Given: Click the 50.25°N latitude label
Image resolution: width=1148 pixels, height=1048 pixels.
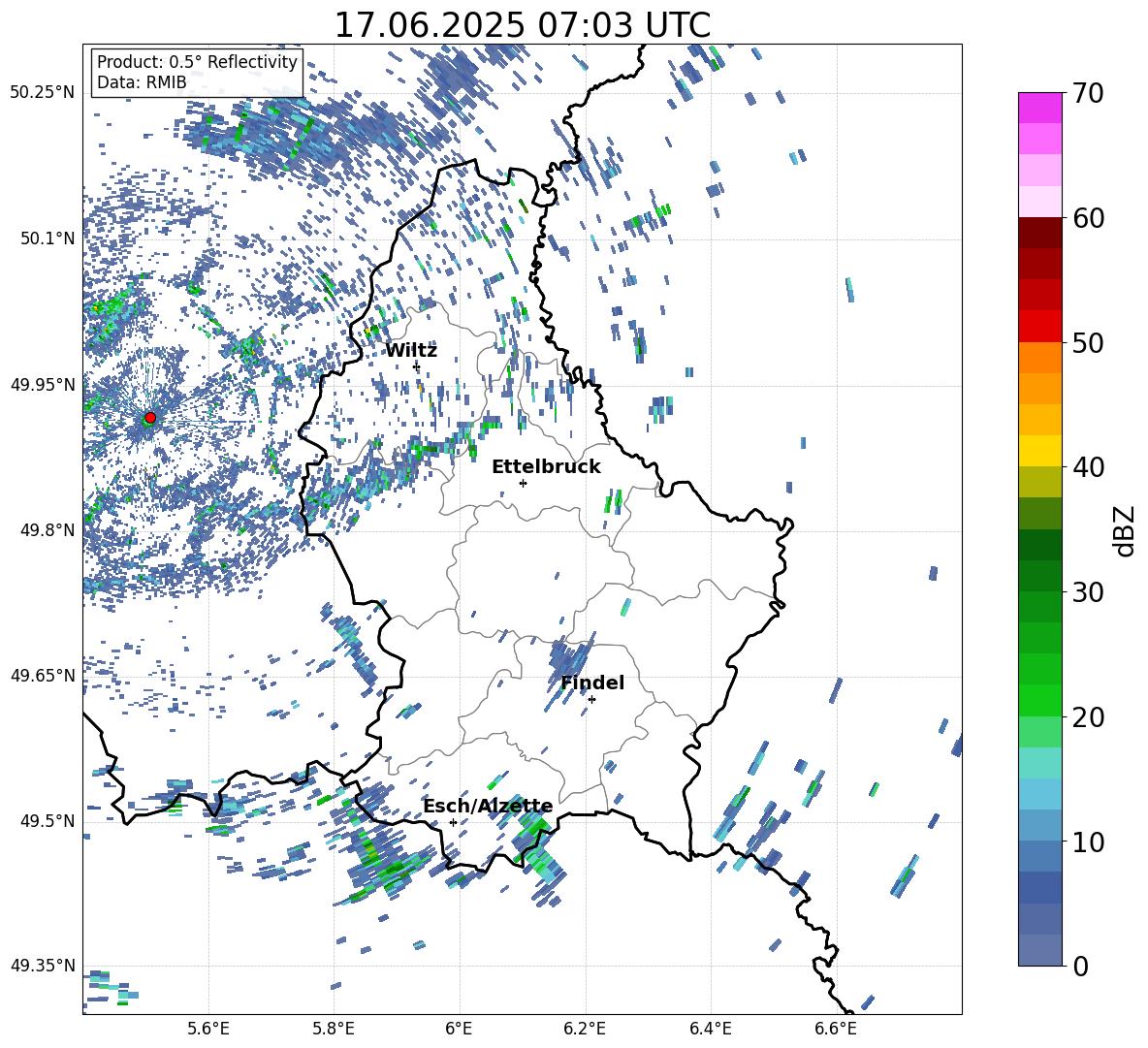Looking at the screenshot, I should pyautogui.click(x=43, y=93).
